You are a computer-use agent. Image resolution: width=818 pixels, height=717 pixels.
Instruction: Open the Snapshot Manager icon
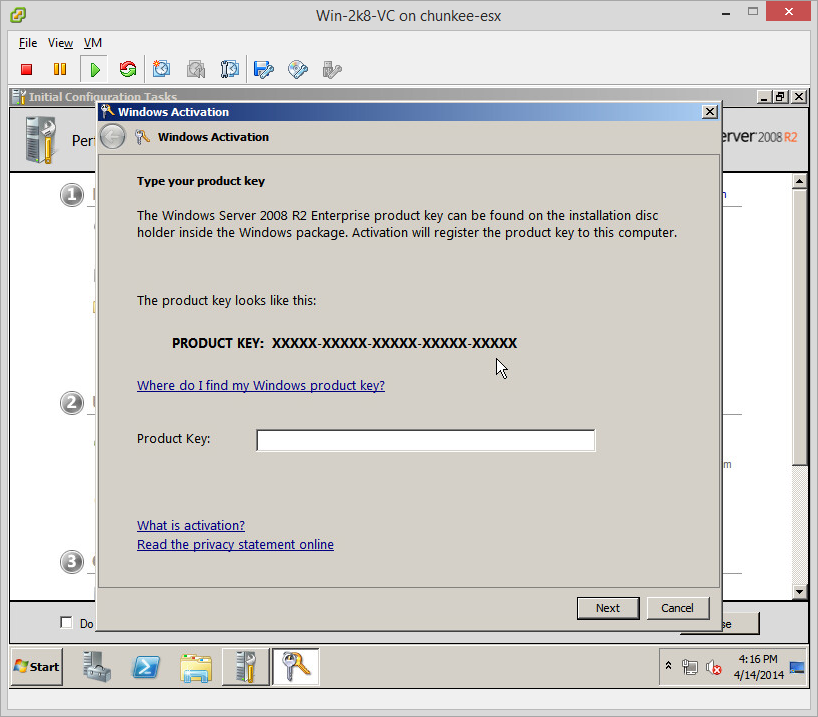tap(229, 69)
